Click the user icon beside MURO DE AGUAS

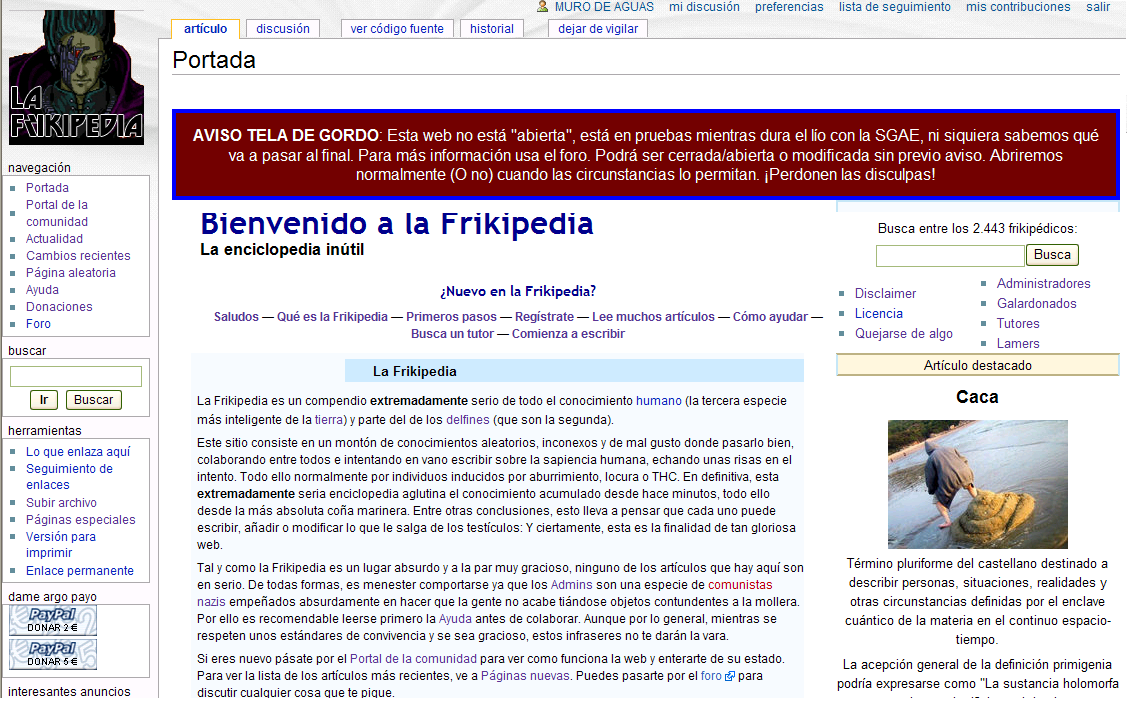(542, 7)
